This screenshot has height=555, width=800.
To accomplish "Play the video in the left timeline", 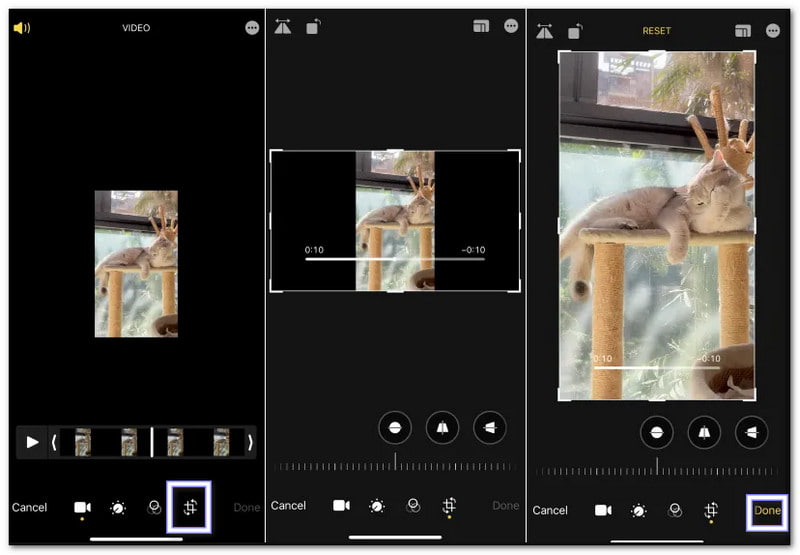I will 32,442.
